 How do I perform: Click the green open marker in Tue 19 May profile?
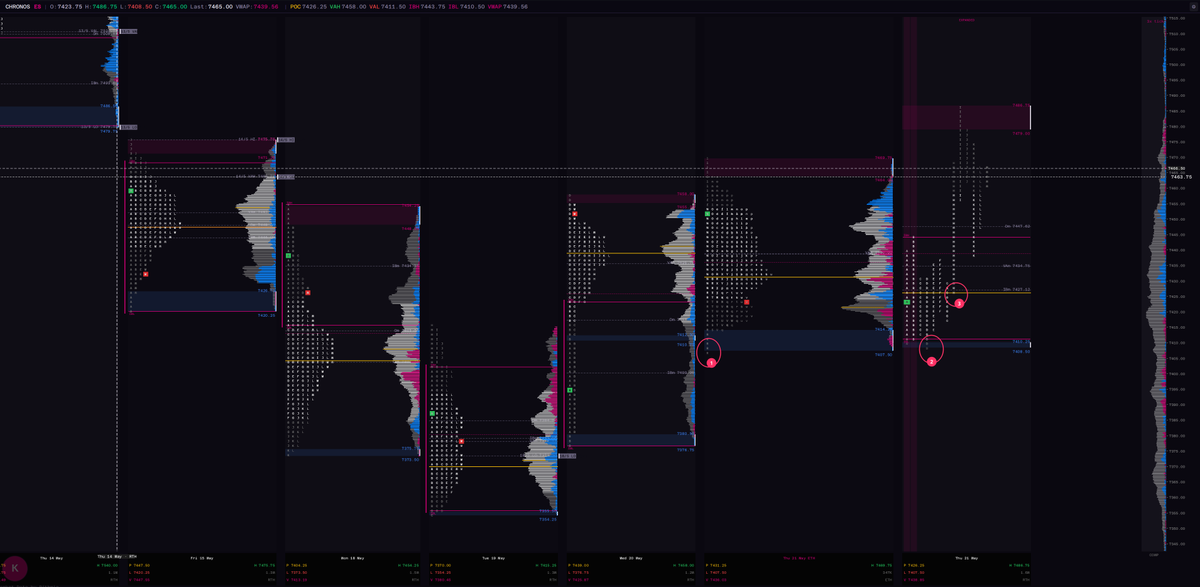coord(432,412)
